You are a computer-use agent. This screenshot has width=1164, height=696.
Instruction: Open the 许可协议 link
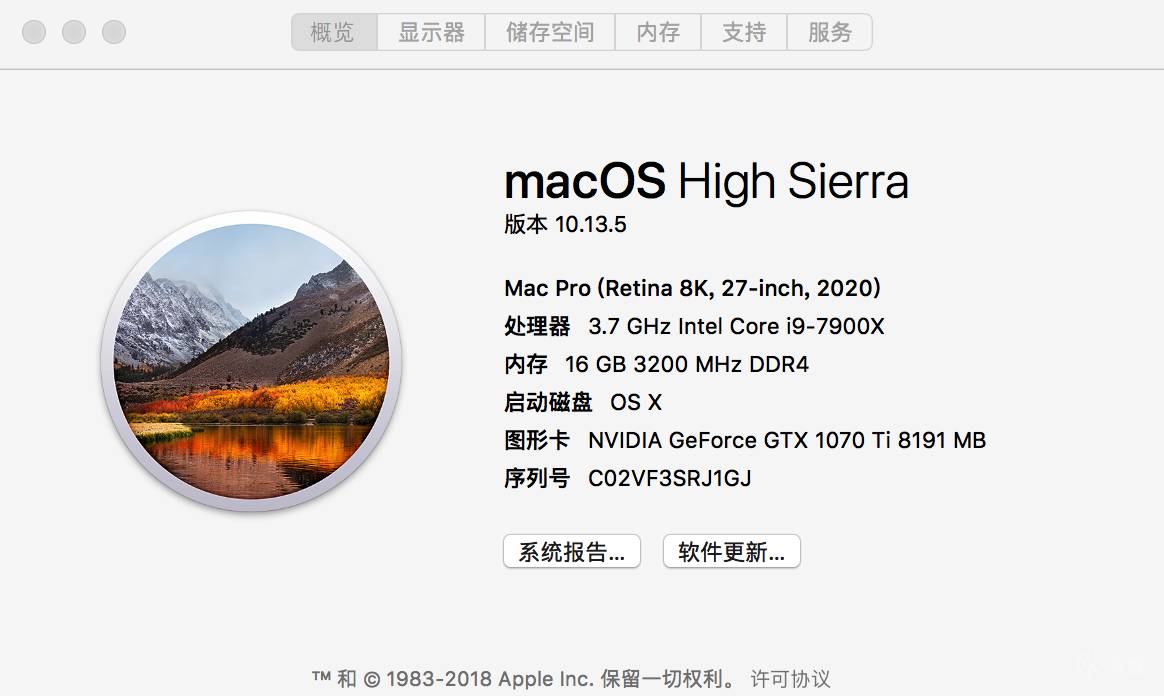point(790,679)
